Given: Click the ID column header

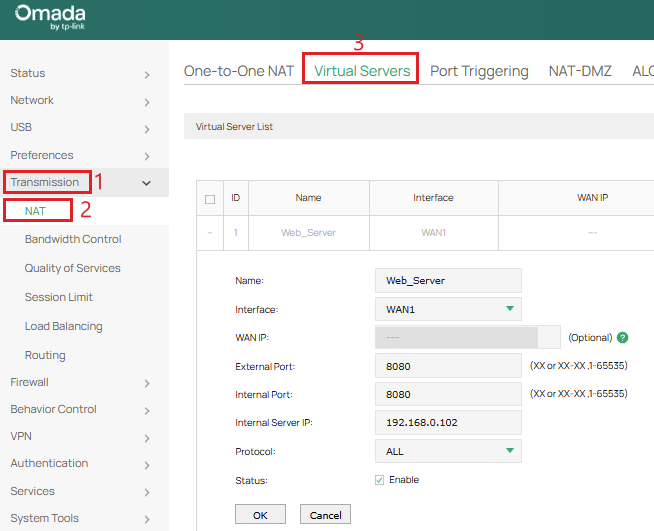Looking at the screenshot, I should coord(236,198).
